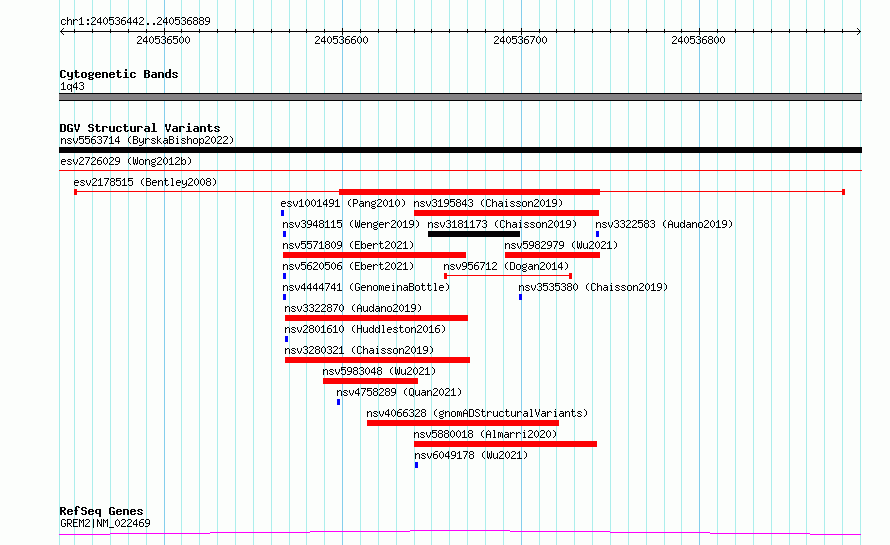Click the nsv5563714 (ByrskaBishop2022) variant label
The height and width of the screenshot is (545, 890).
(147, 140)
